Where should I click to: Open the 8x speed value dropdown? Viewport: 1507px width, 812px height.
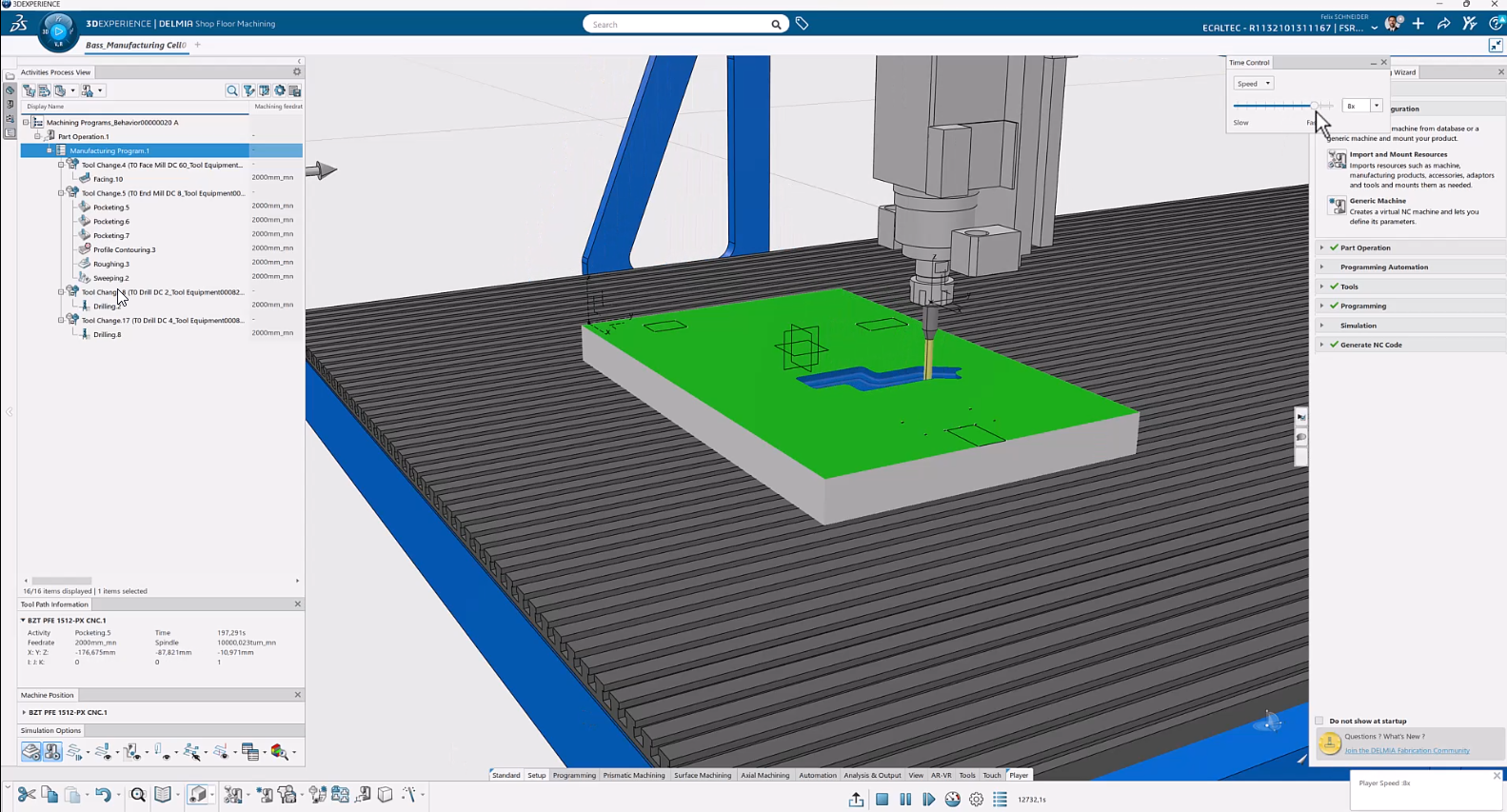pos(1376,106)
